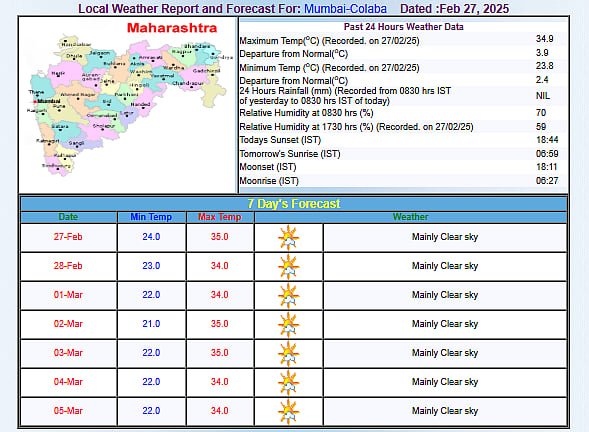Select the 28-Feb date cell
The height and width of the screenshot is (432, 589).
(x=68, y=266)
